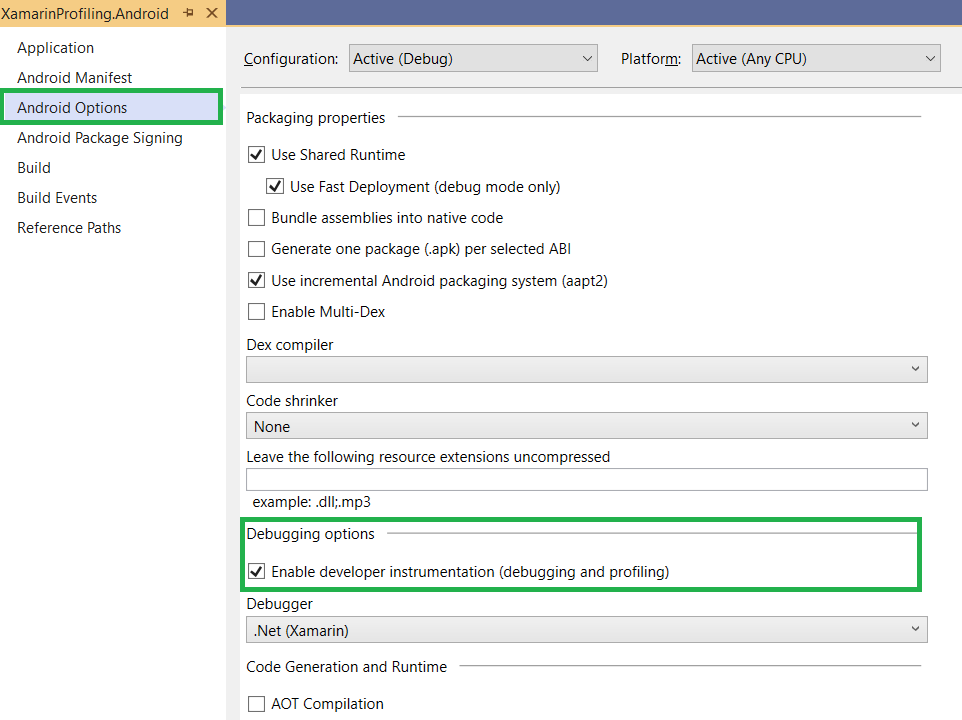Viewport: 962px width, 720px height.
Task: Open the Platform dropdown
Action: [x=816, y=58]
